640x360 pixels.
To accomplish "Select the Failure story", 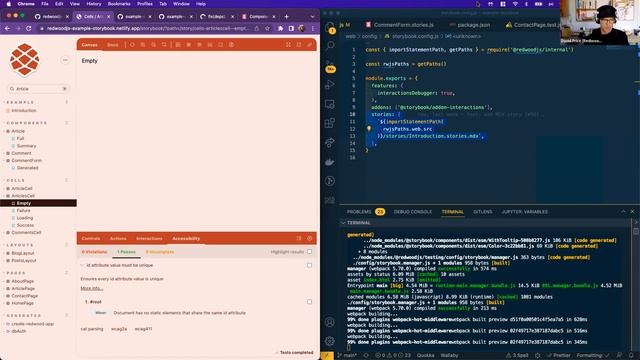I will (x=23, y=211).
